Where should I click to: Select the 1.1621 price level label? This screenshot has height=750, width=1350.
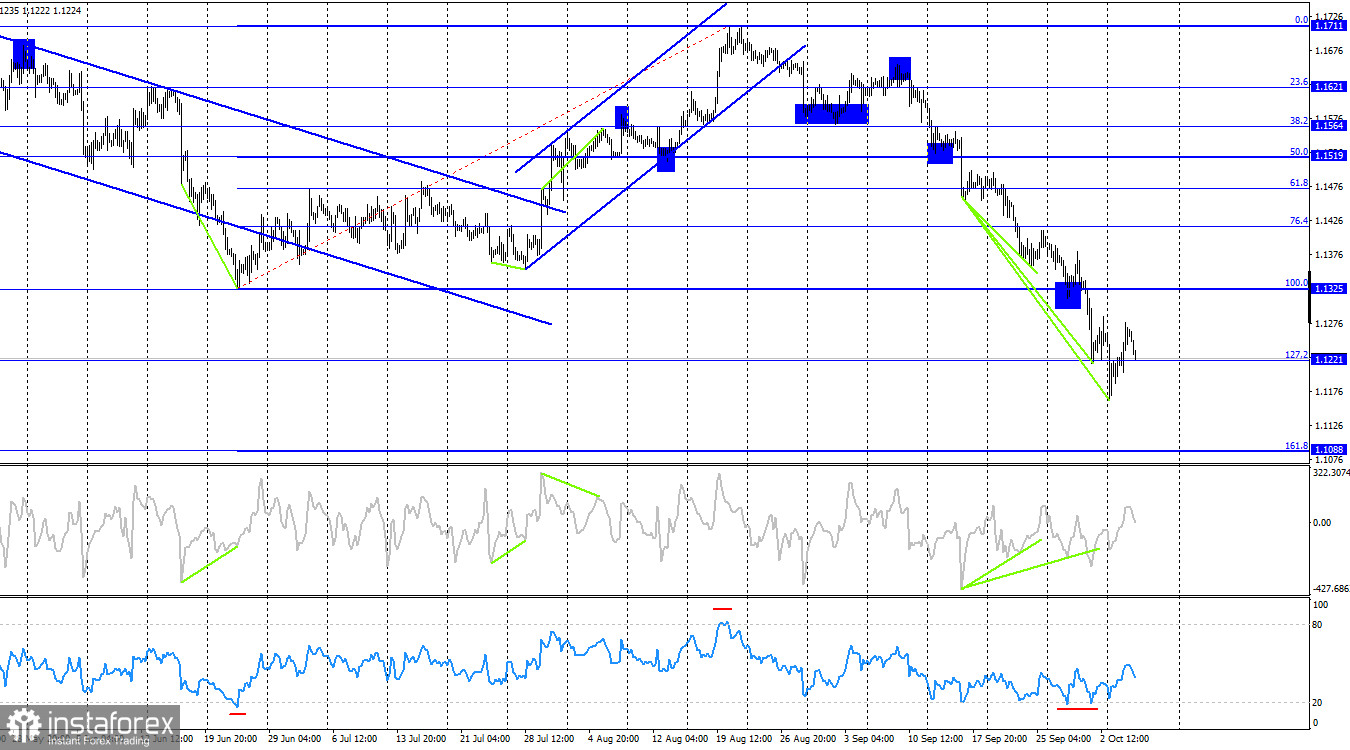1329,87
